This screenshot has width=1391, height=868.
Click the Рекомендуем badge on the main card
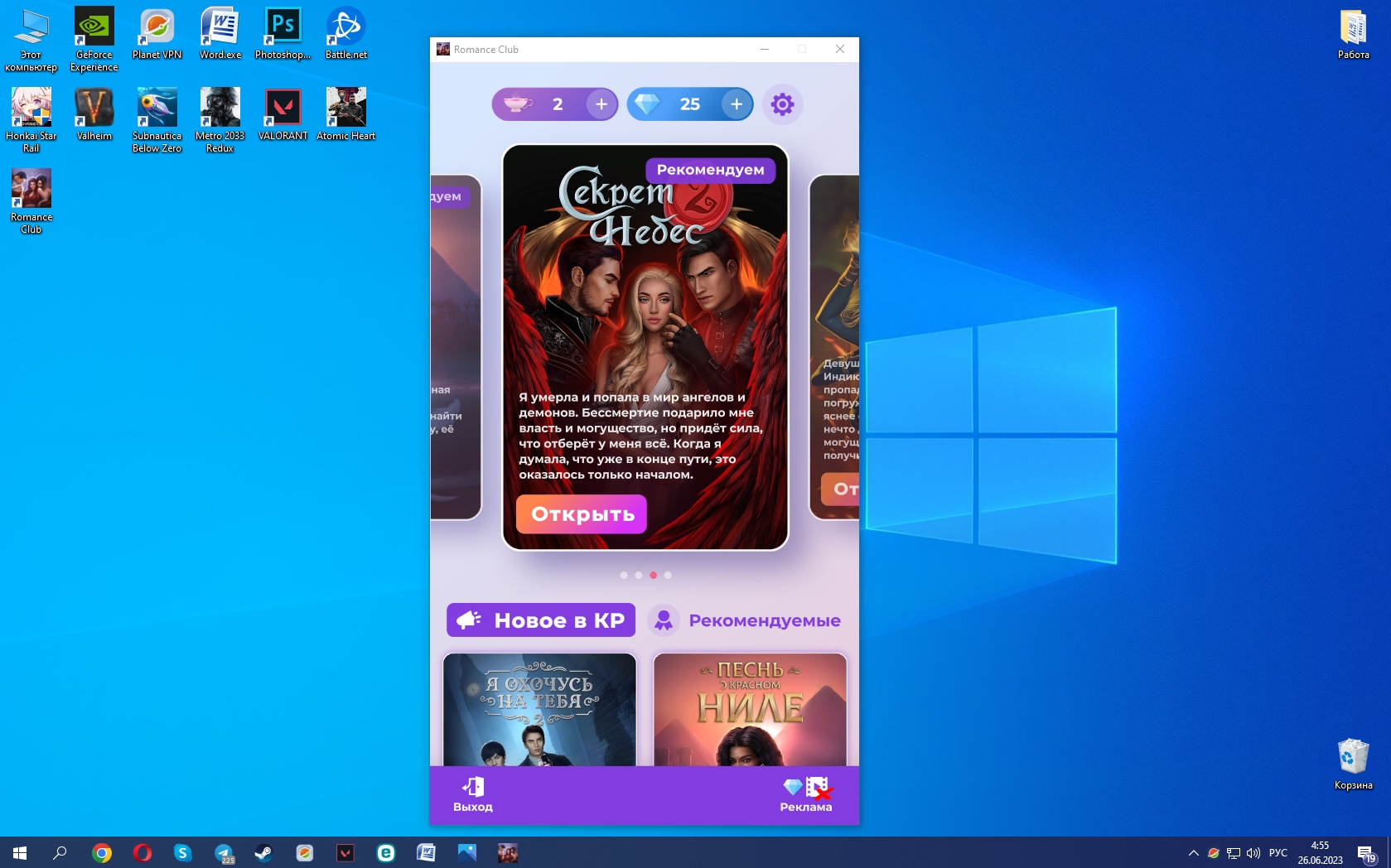tap(711, 170)
